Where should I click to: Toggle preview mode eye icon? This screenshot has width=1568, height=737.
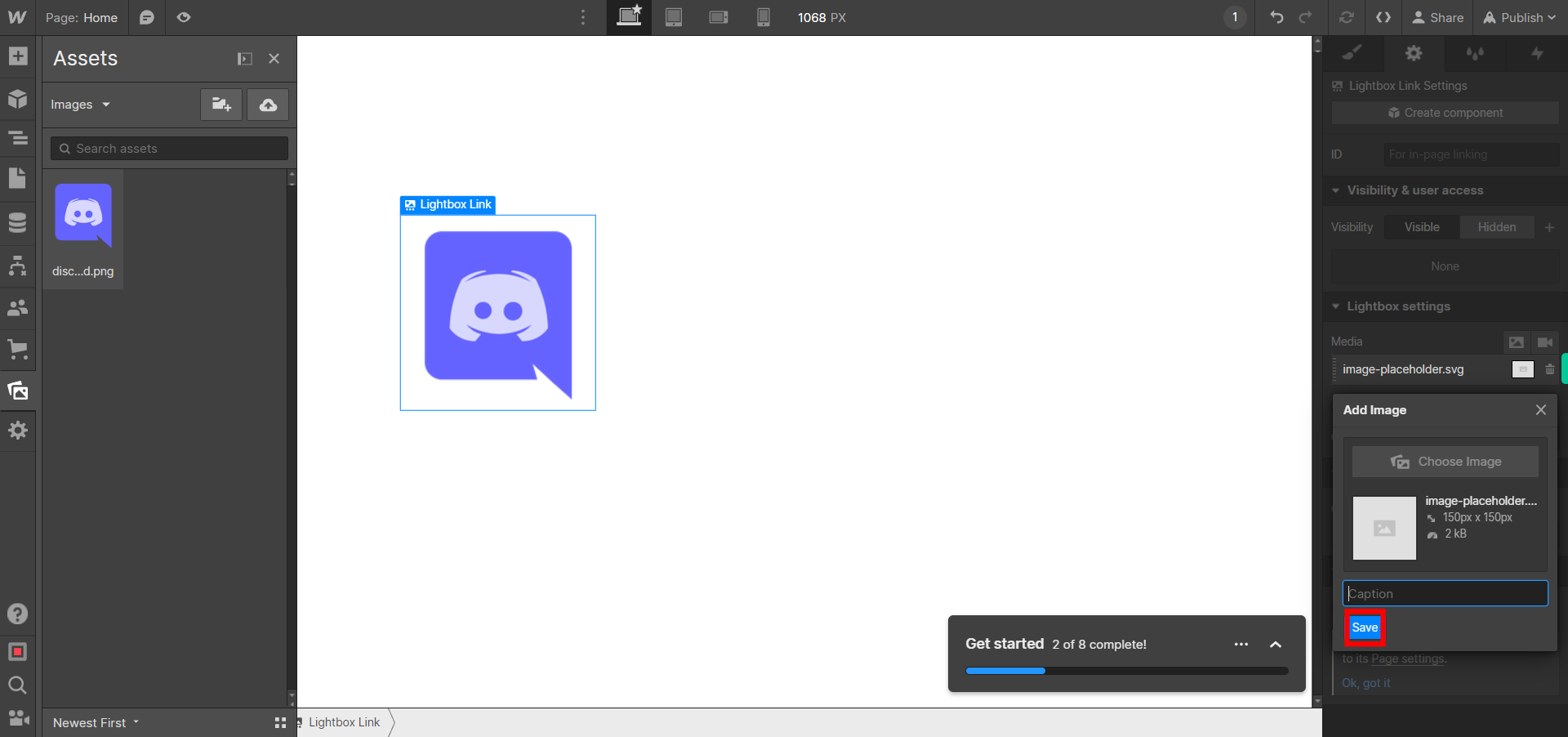[x=184, y=17]
